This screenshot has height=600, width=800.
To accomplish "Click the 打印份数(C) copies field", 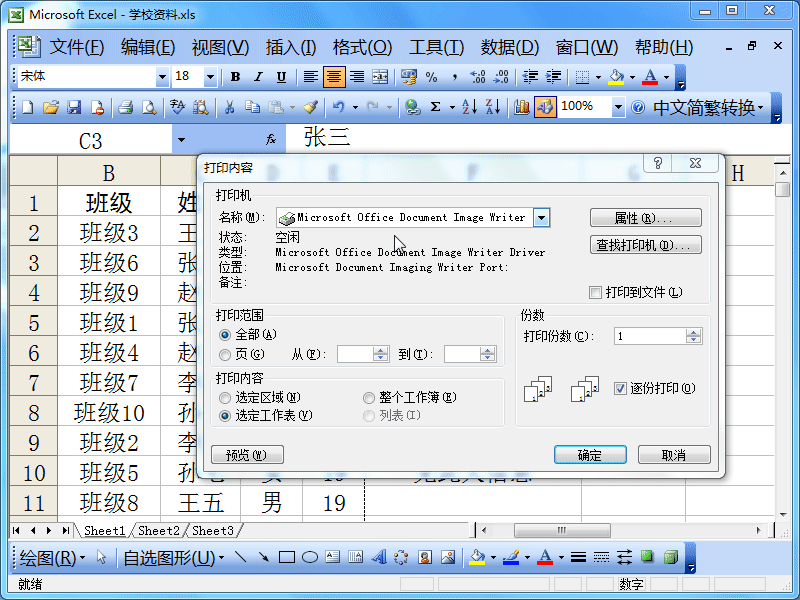I will coord(649,336).
